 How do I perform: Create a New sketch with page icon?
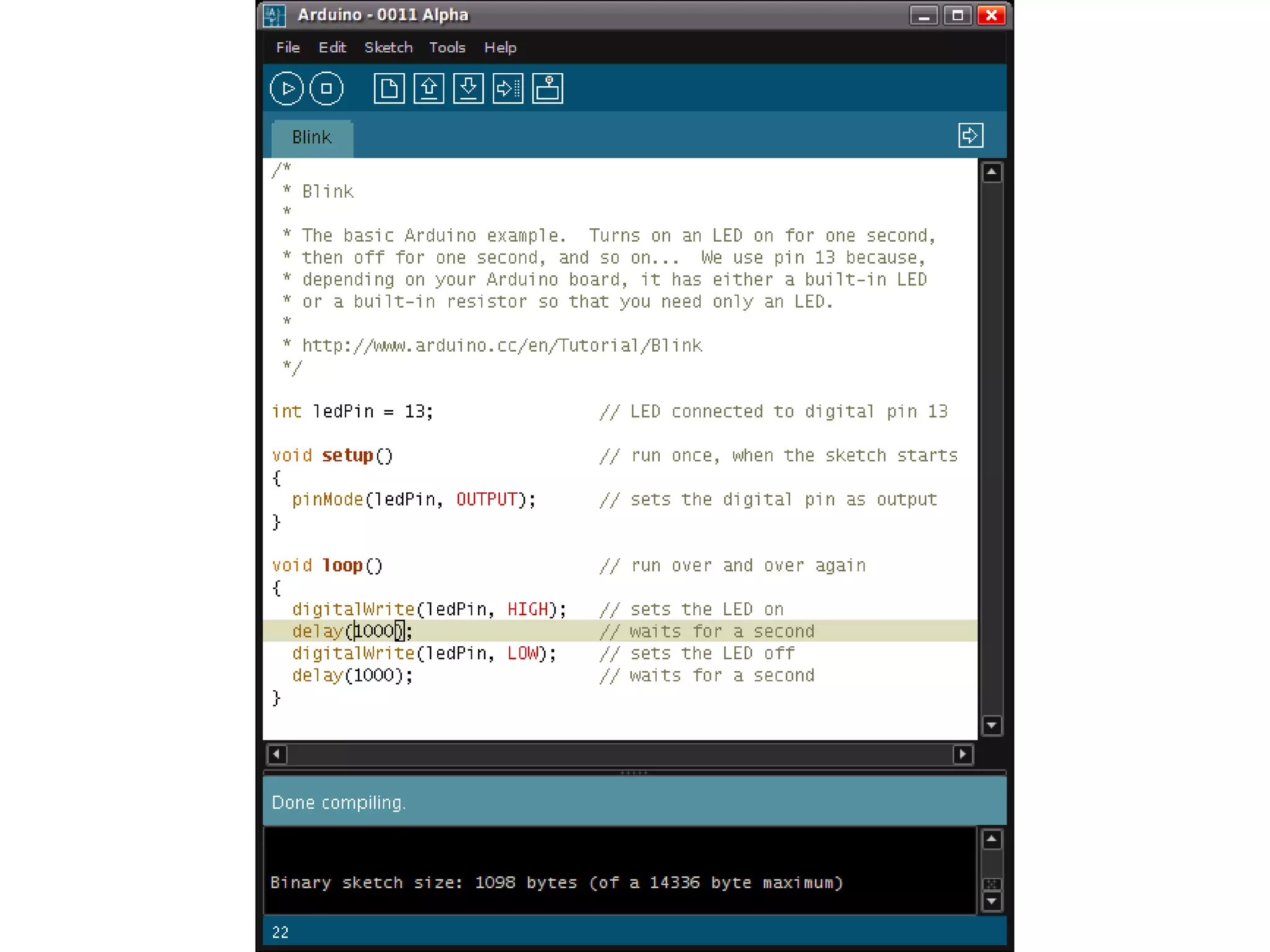pos(389,89)
